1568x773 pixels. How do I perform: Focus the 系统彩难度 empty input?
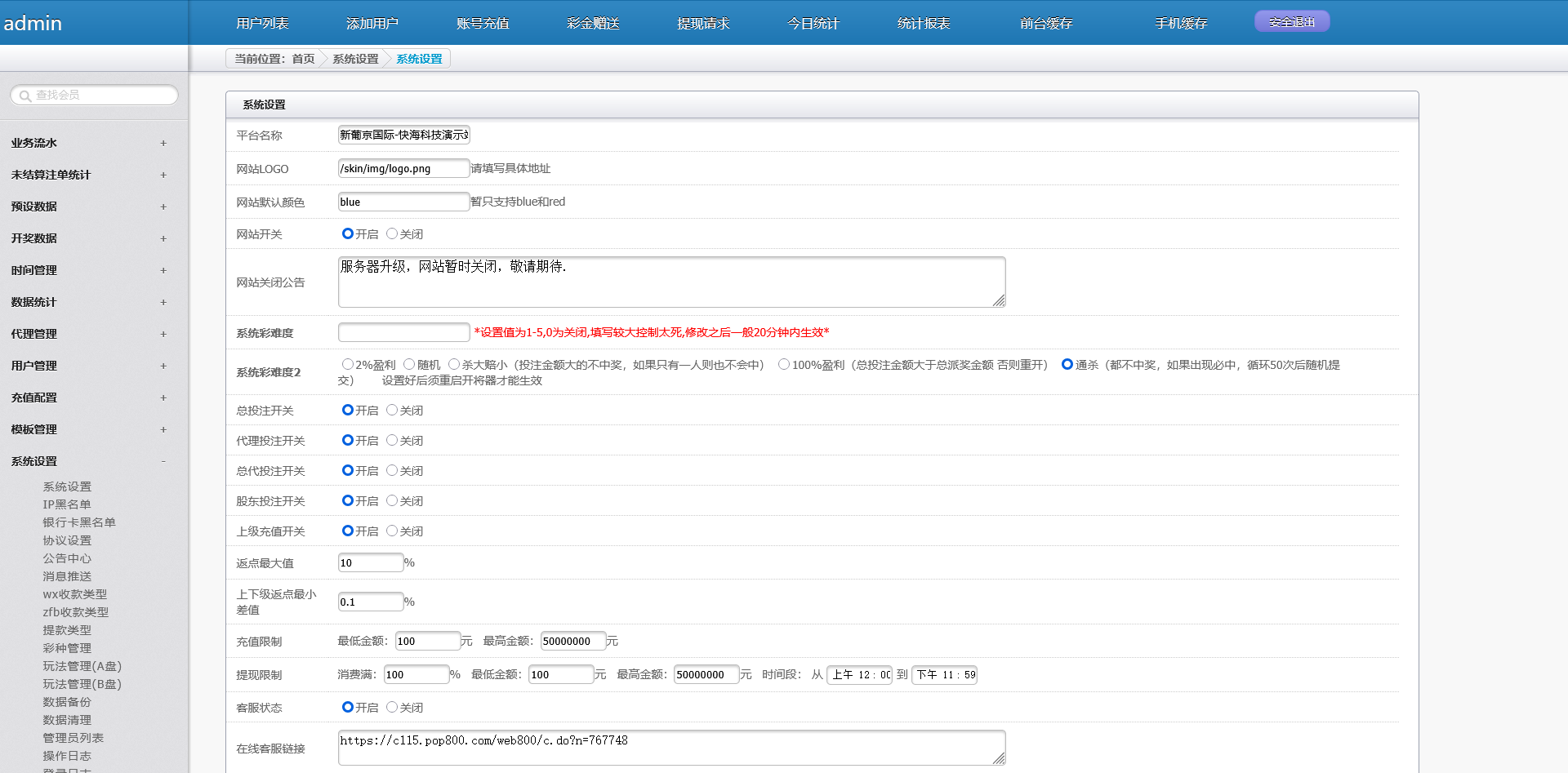pyautogui.click(x=403, y=332)
